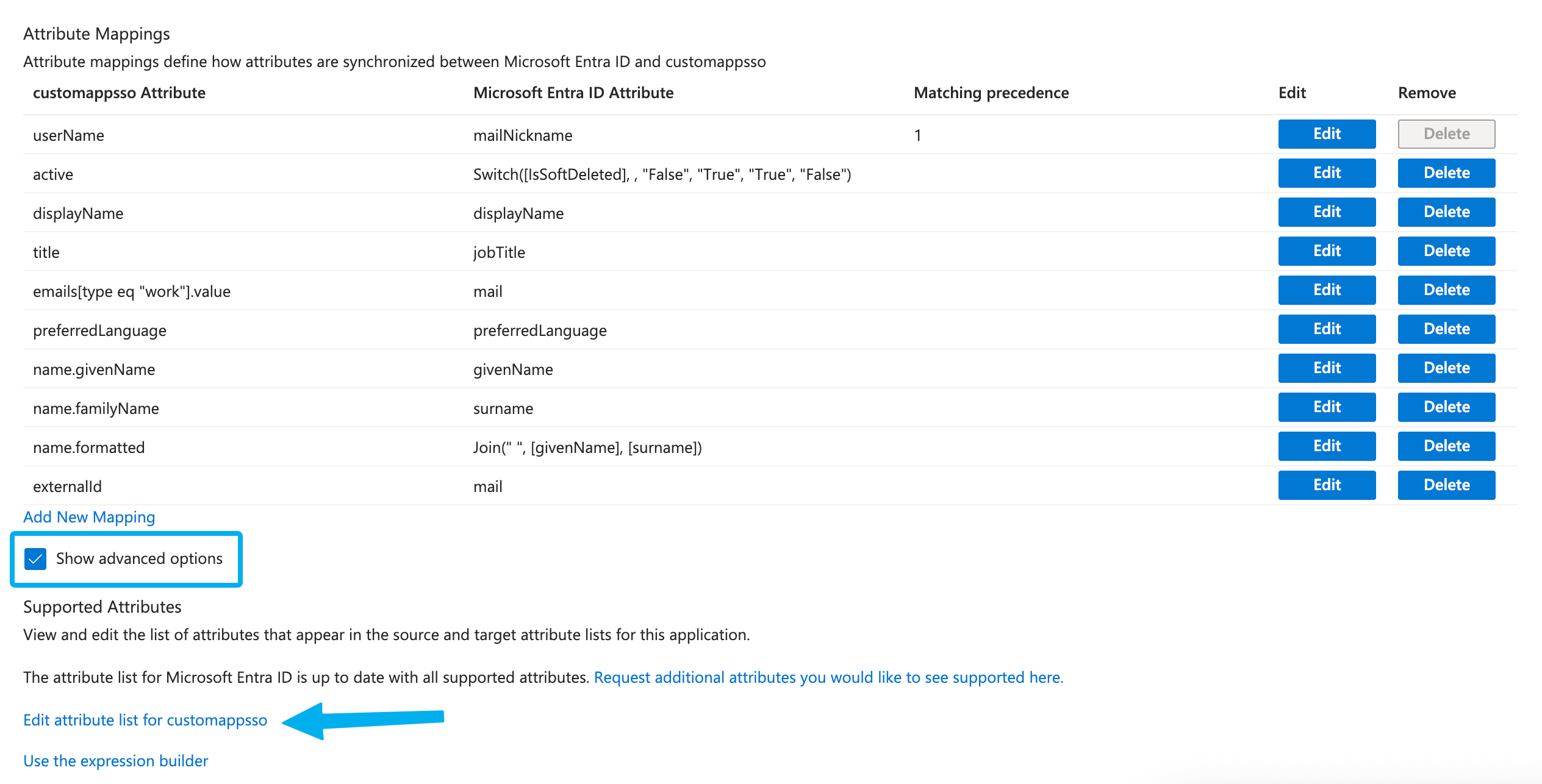Uncheck Show advanced options

point(36,558)
